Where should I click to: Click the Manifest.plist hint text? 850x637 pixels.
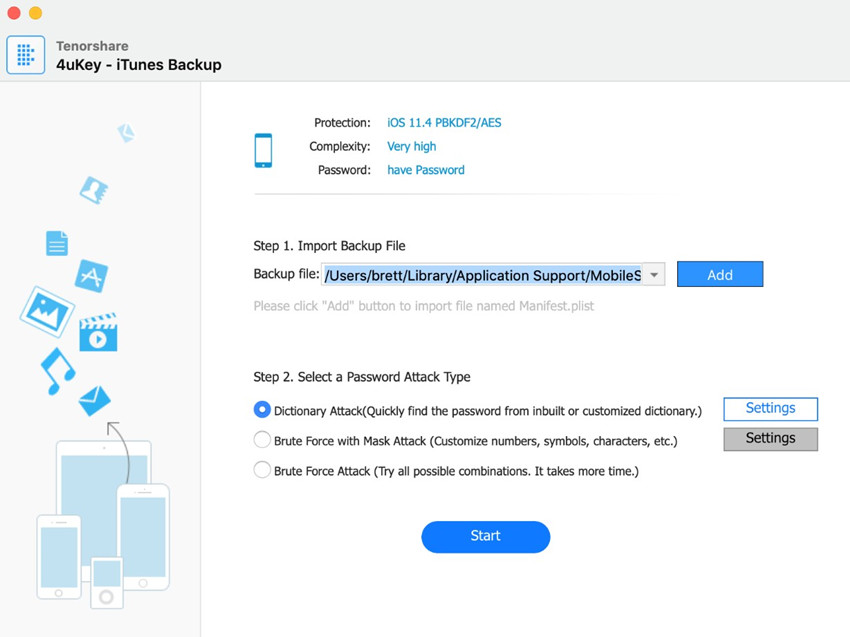coord(423,306)
